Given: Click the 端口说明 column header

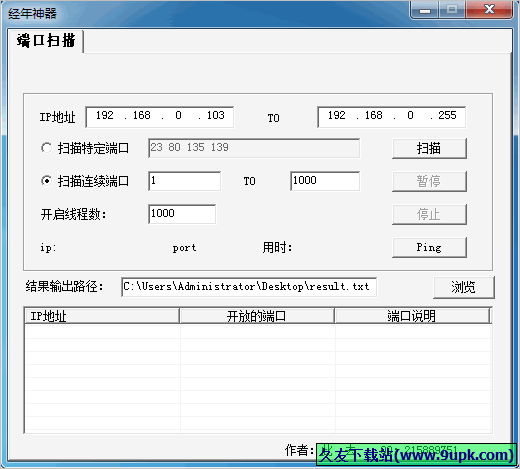Looking at the screenshot, I should point(412,316).
